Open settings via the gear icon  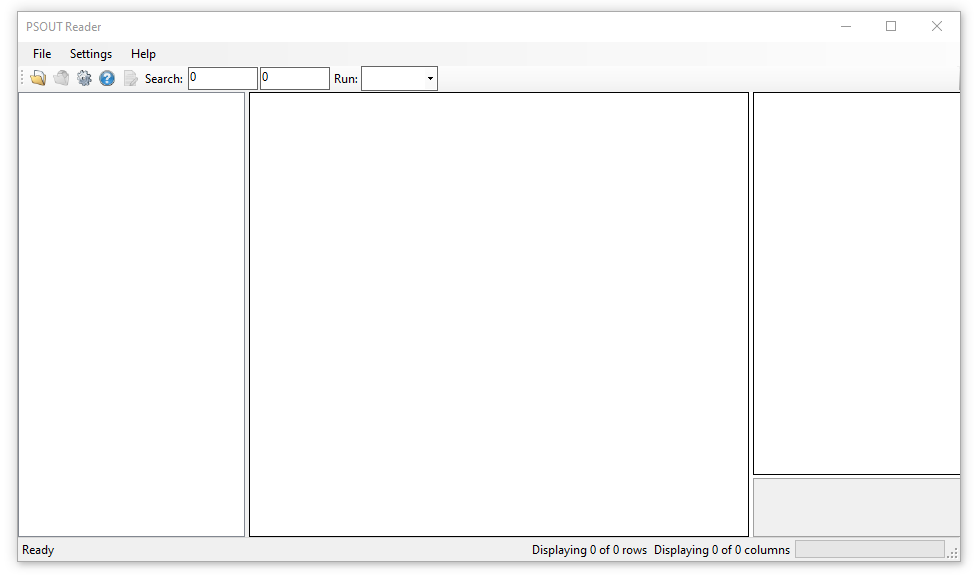(x=84, y=78)
